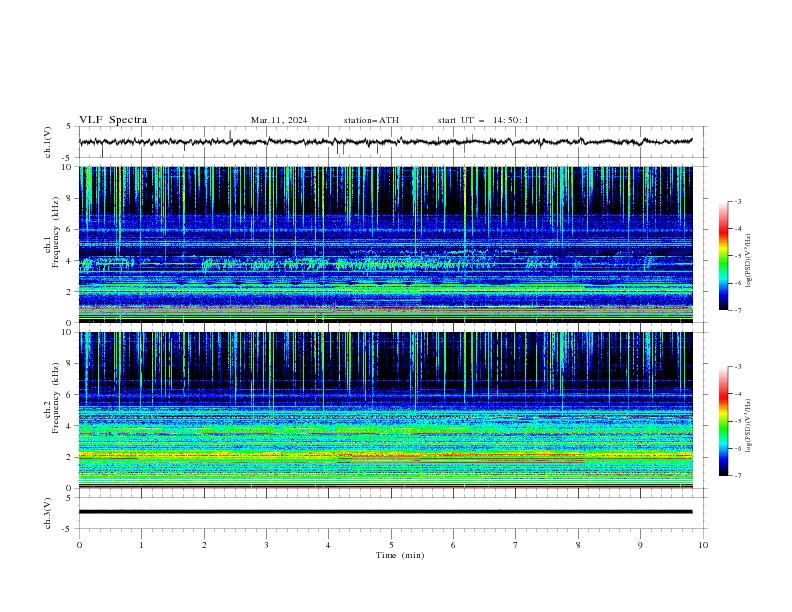The image size is (792, 612).
Task: Click the "VLF Spectra" plot title
Action: (x=113, y=120)
